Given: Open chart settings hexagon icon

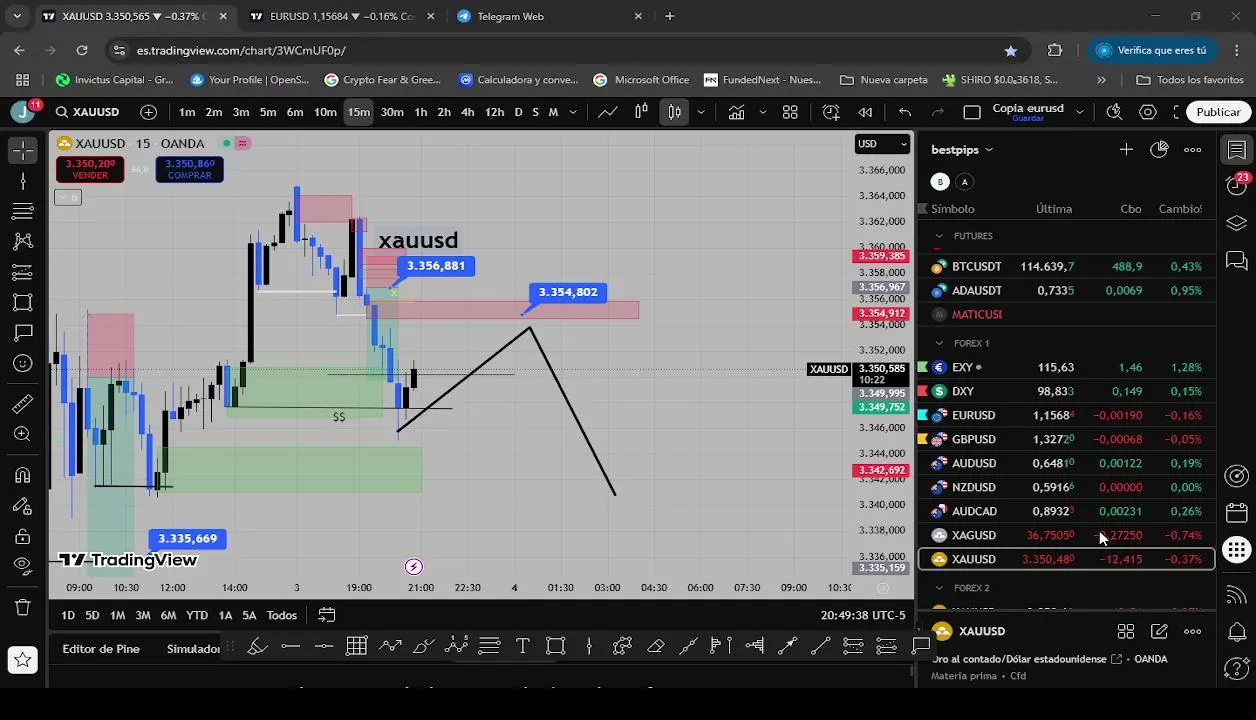Looking at the screenshot, I should 1148,112.
